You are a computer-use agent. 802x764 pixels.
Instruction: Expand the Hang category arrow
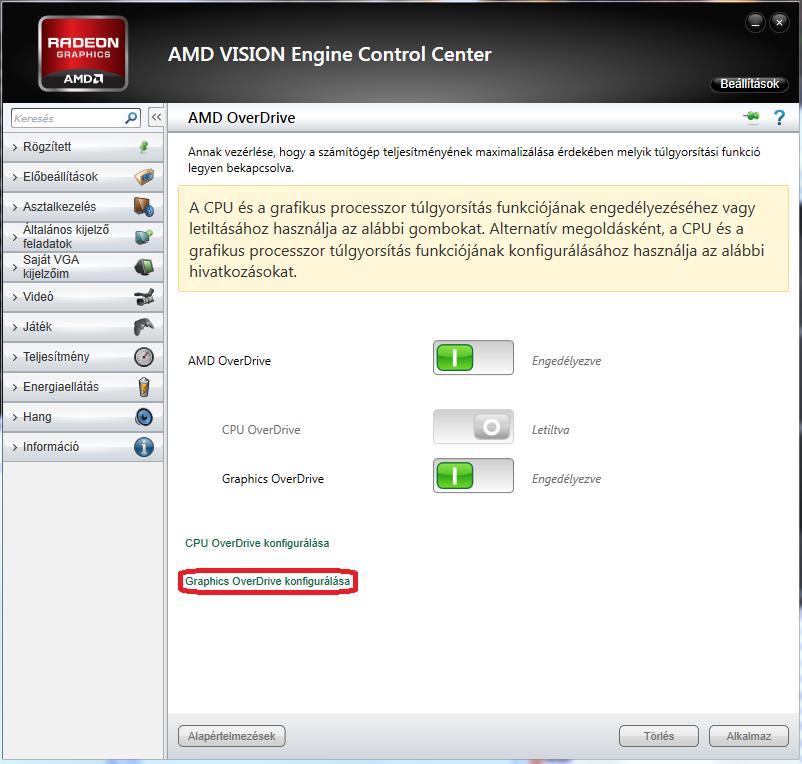pyautogui.click(x=15, y=417)
